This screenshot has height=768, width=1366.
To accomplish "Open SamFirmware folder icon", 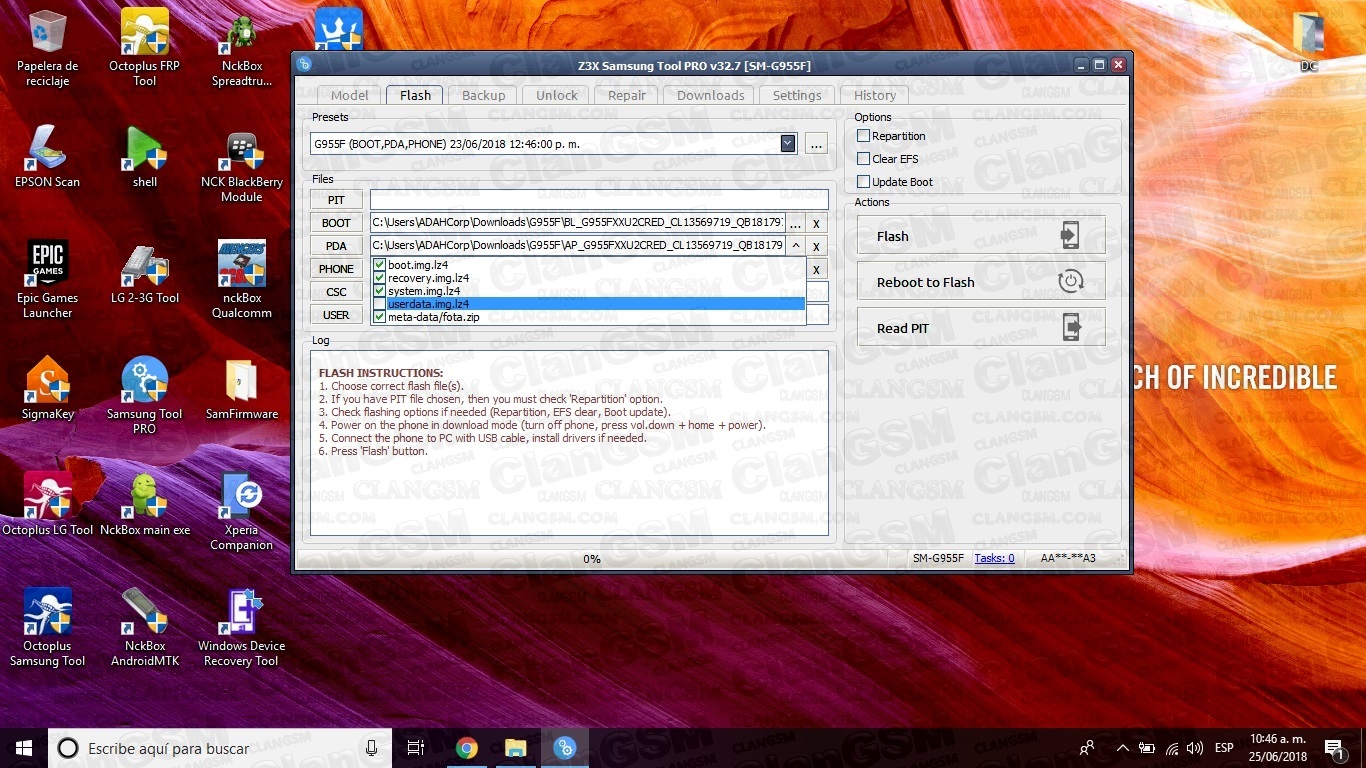I will [242, 388].
